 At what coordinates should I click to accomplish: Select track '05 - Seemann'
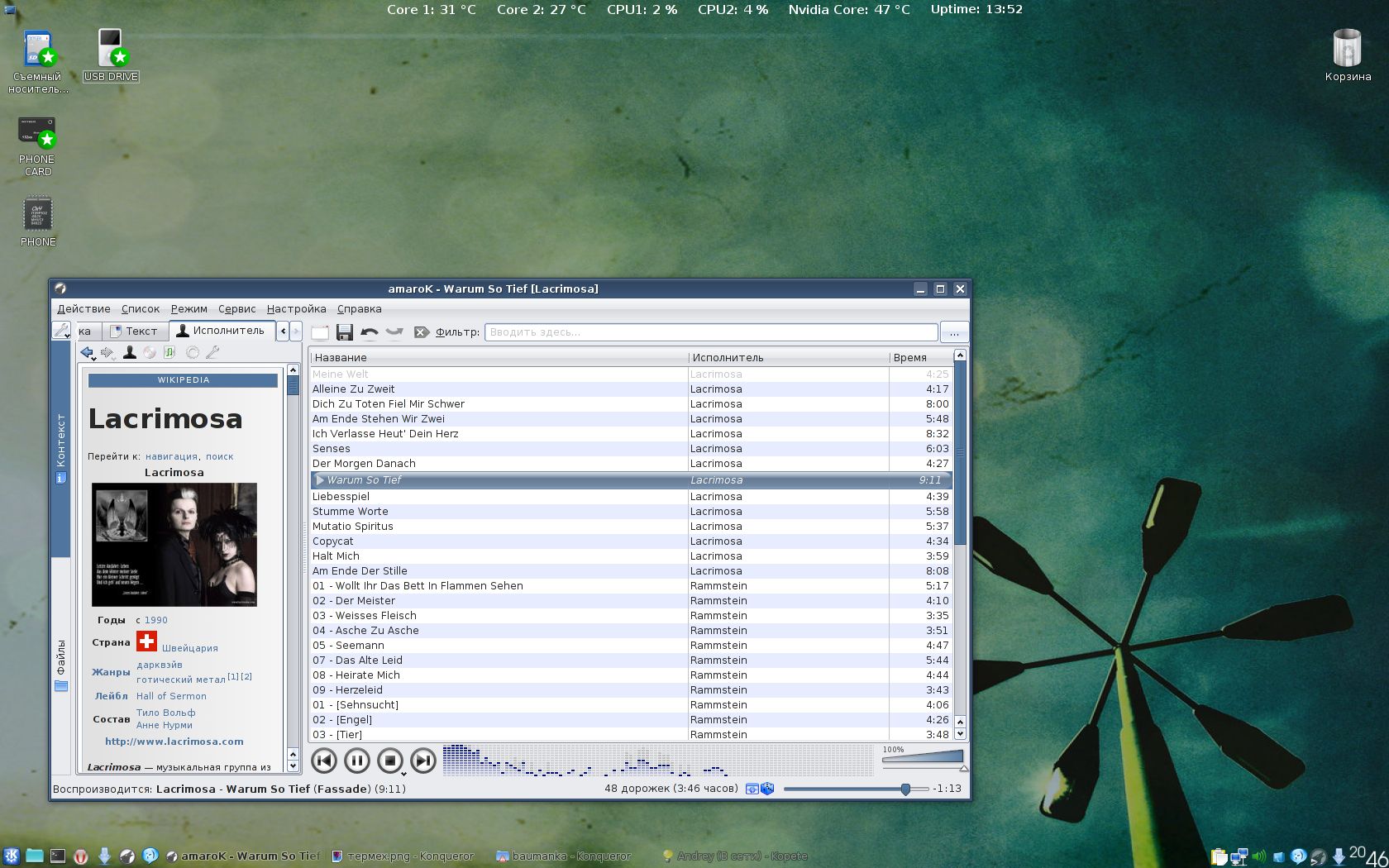point(632,646)
